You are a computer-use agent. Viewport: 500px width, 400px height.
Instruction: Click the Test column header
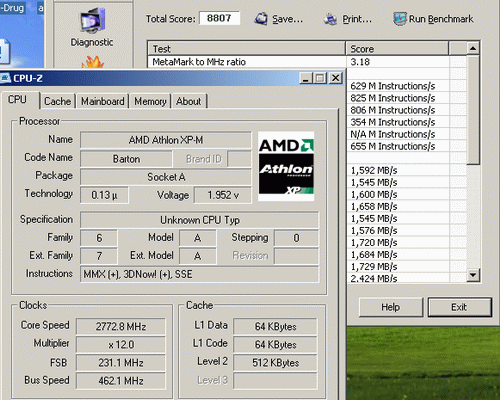coord(247,49)
